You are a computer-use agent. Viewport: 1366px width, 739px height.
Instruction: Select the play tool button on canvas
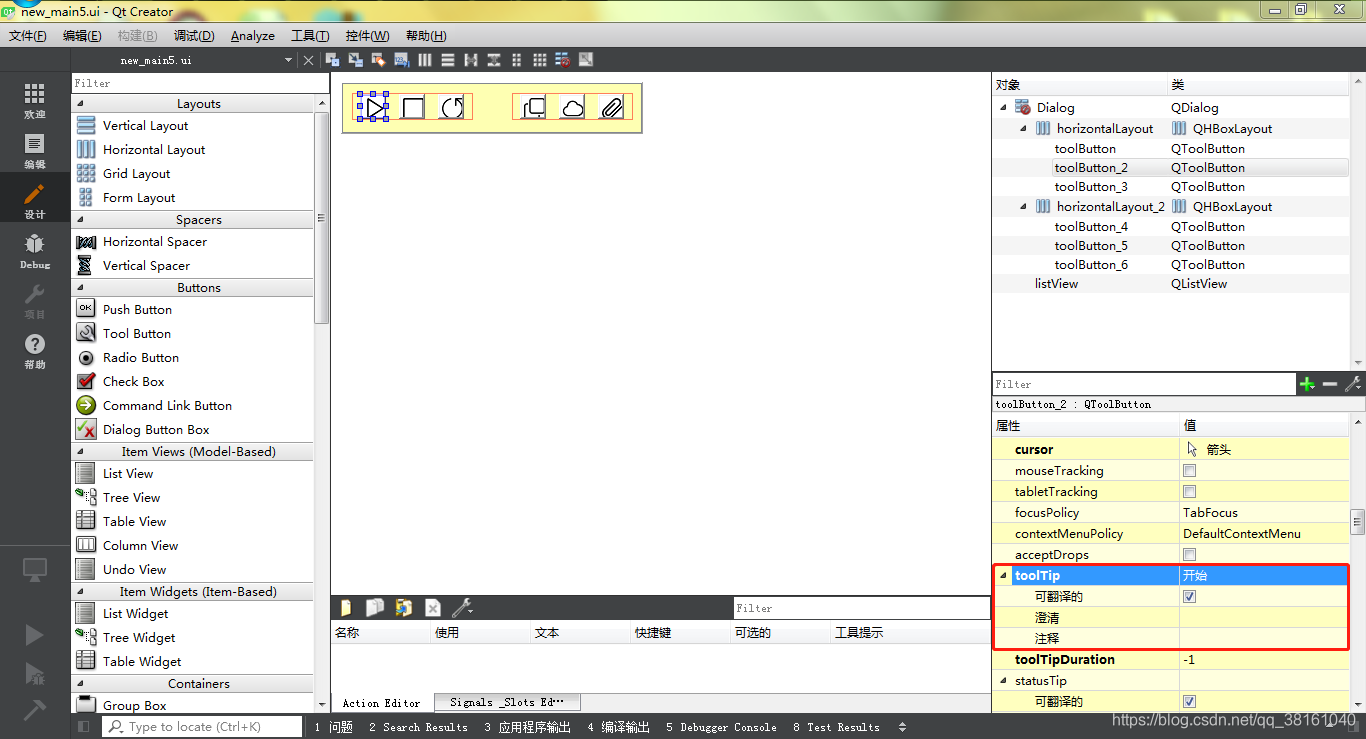pyautogui.click(x=373, y=107)
